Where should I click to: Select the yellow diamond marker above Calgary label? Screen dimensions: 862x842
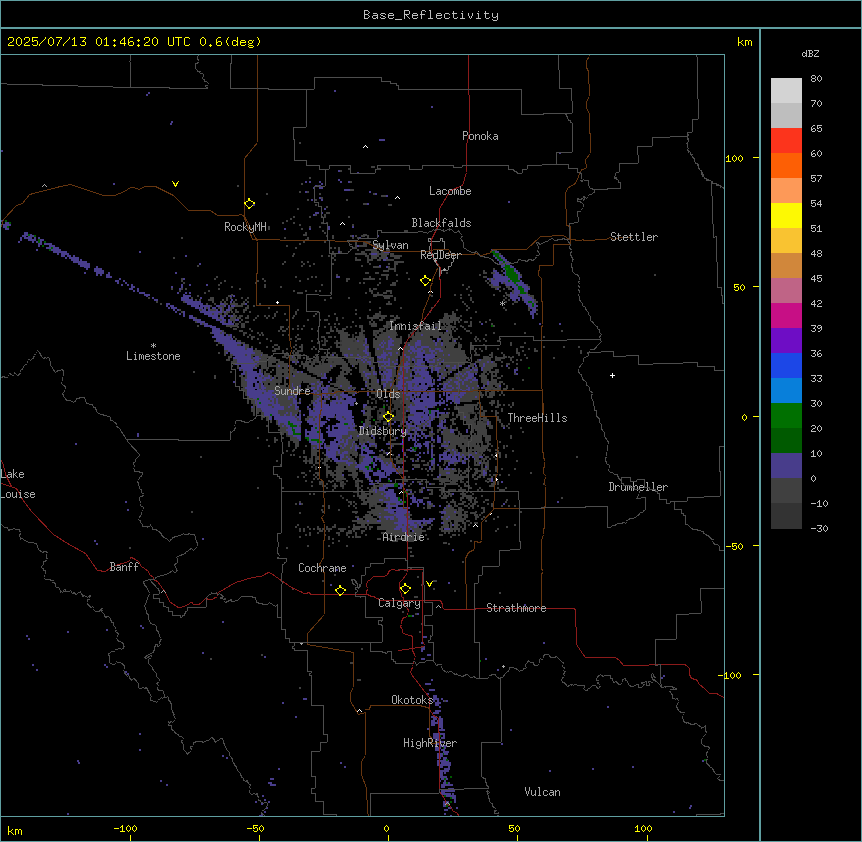click(x=405, y=589)
